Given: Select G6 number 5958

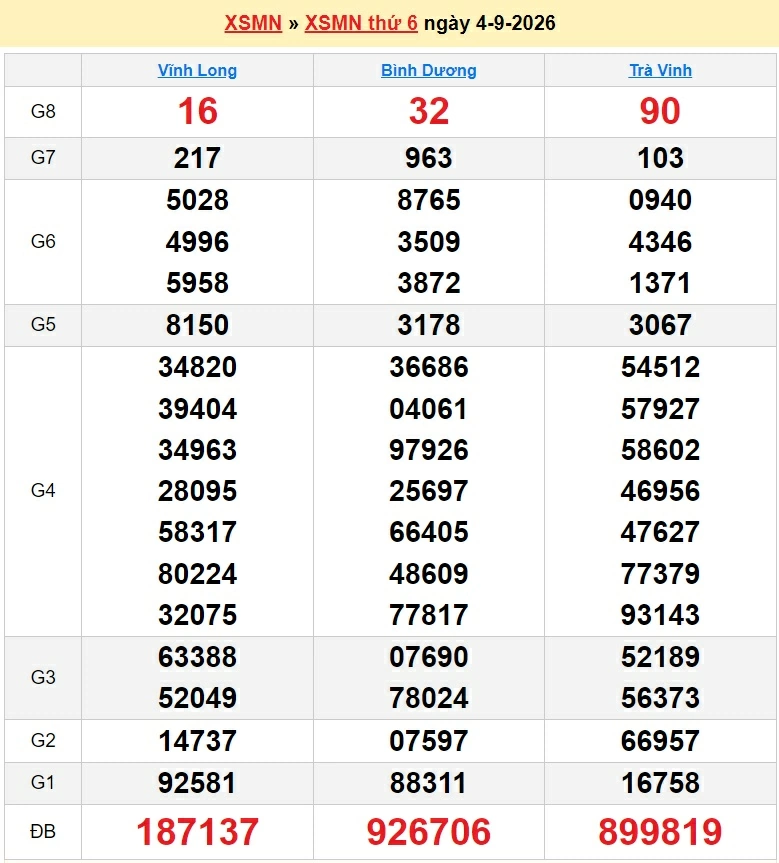Looking at the screenshot, I should [198, 283].
